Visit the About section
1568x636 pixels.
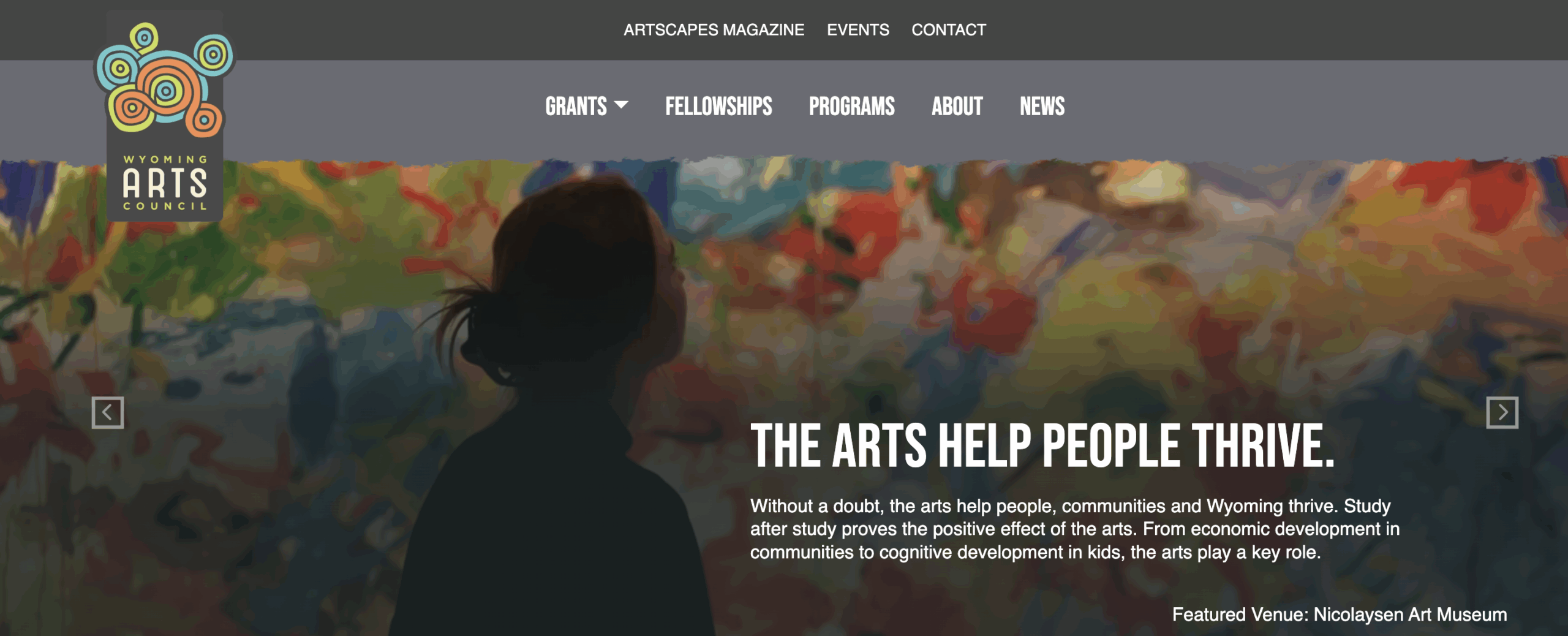click(957, 106)
